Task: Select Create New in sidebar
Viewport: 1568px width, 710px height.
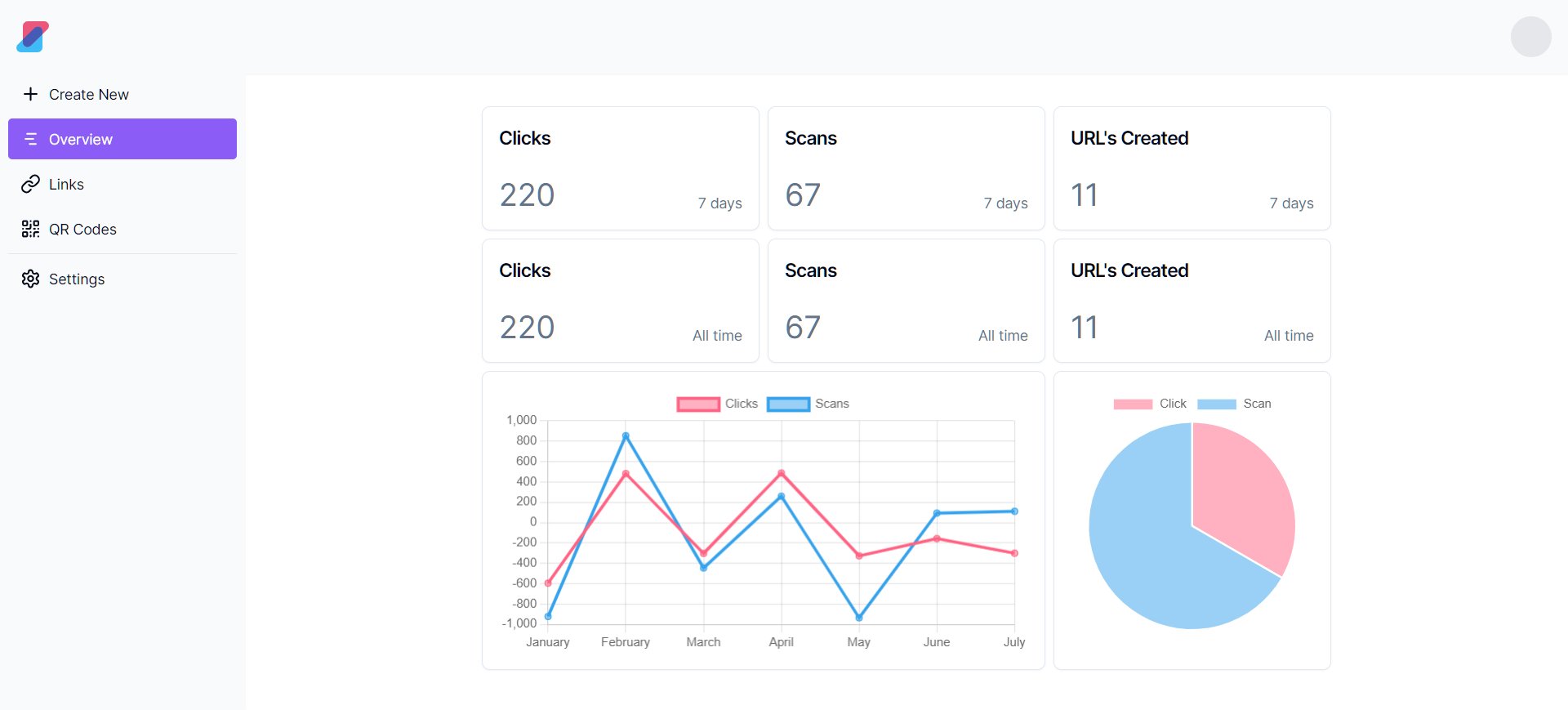Action: coord(122,94)
